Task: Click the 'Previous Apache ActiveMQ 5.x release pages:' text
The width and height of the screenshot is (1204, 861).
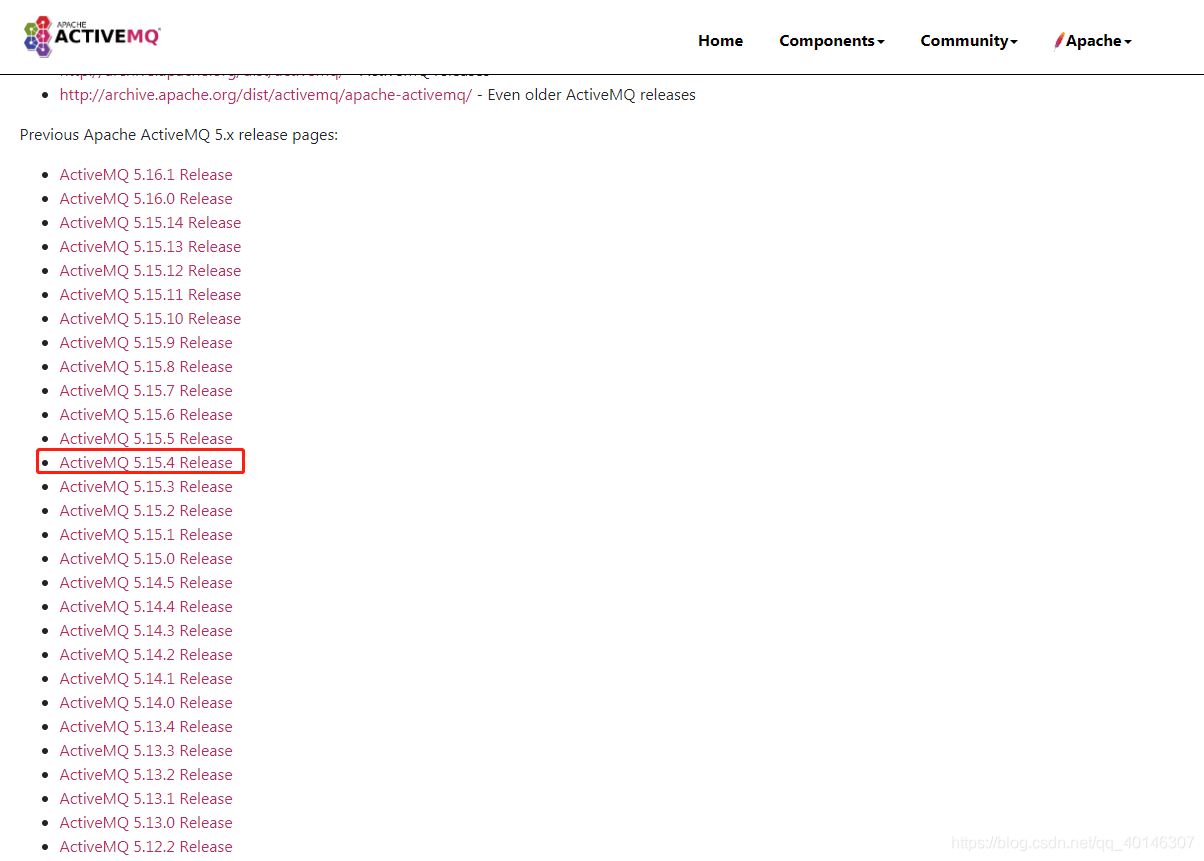Action: [179, 135]
